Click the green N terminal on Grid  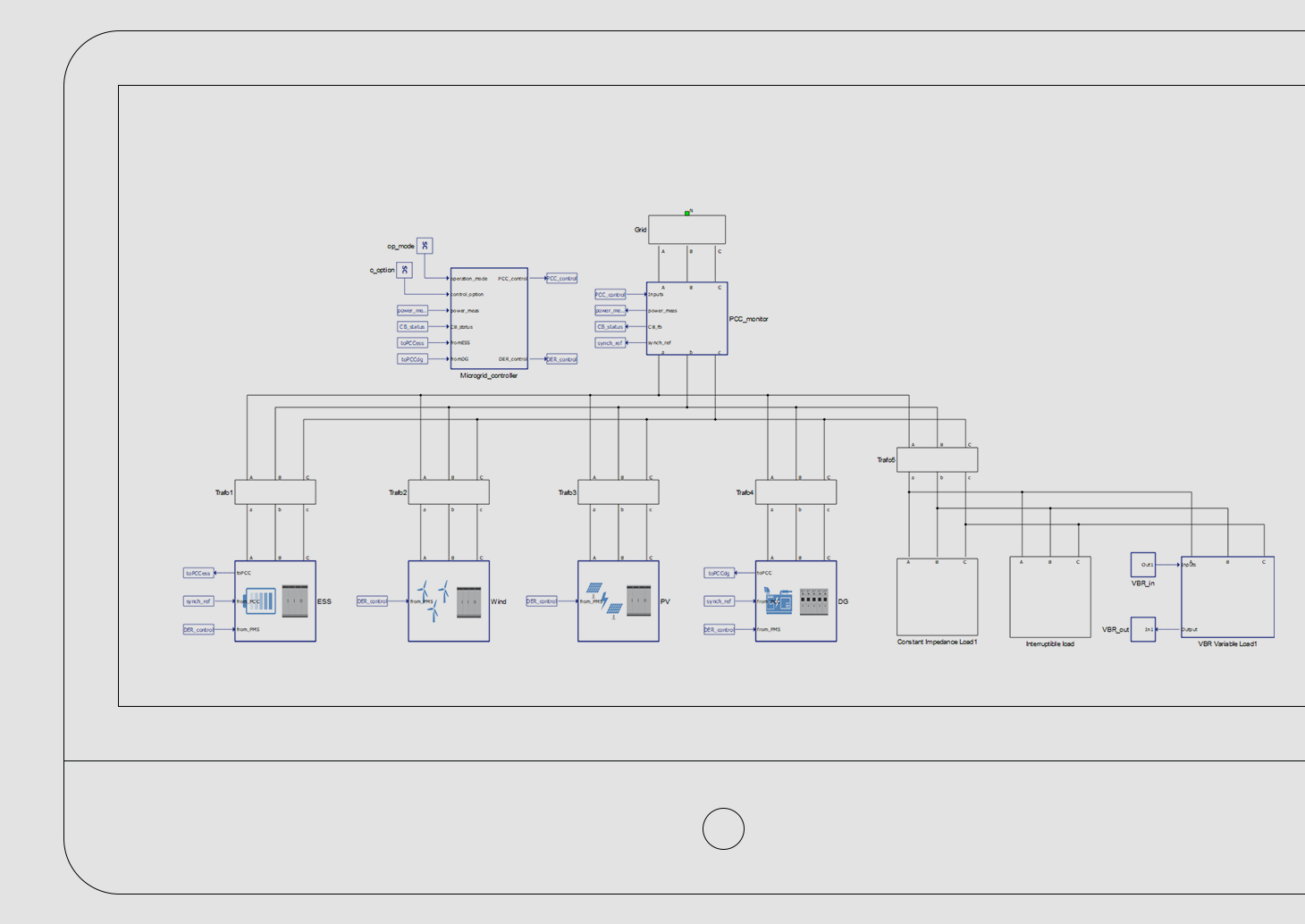coord(687,213)
